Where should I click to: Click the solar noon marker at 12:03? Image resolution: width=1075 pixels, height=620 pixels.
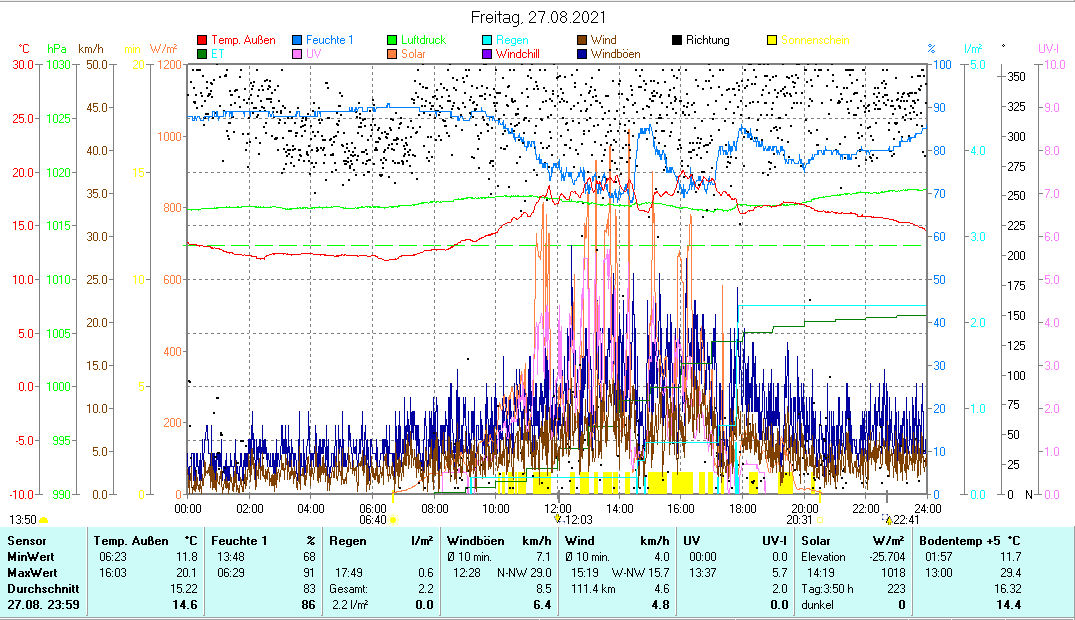[558, 519]
